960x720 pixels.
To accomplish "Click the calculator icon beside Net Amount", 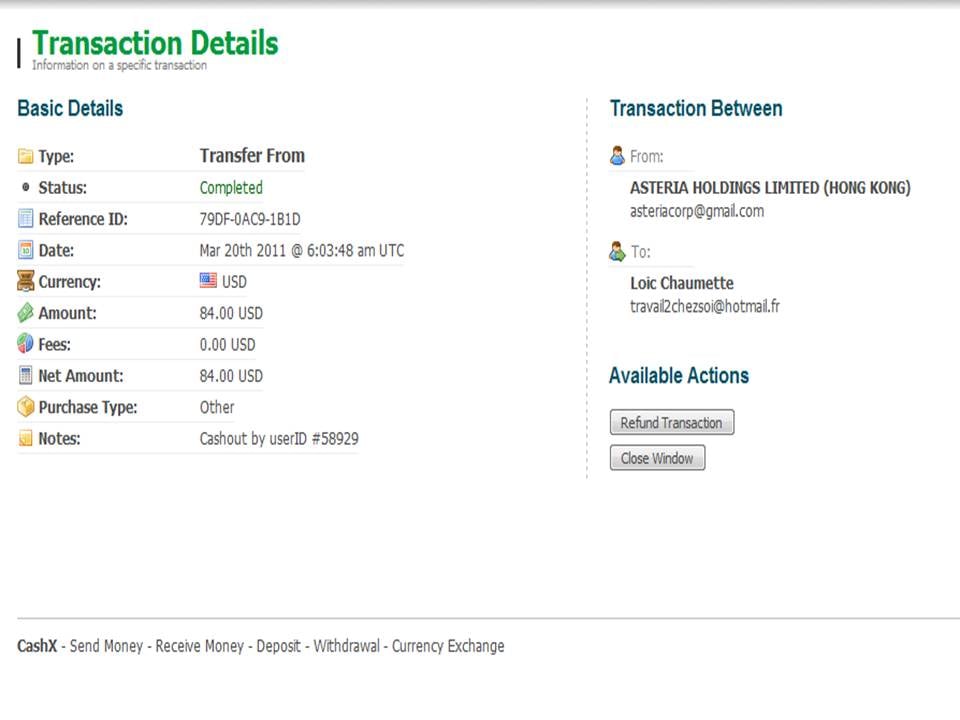I will pos(25,375).
